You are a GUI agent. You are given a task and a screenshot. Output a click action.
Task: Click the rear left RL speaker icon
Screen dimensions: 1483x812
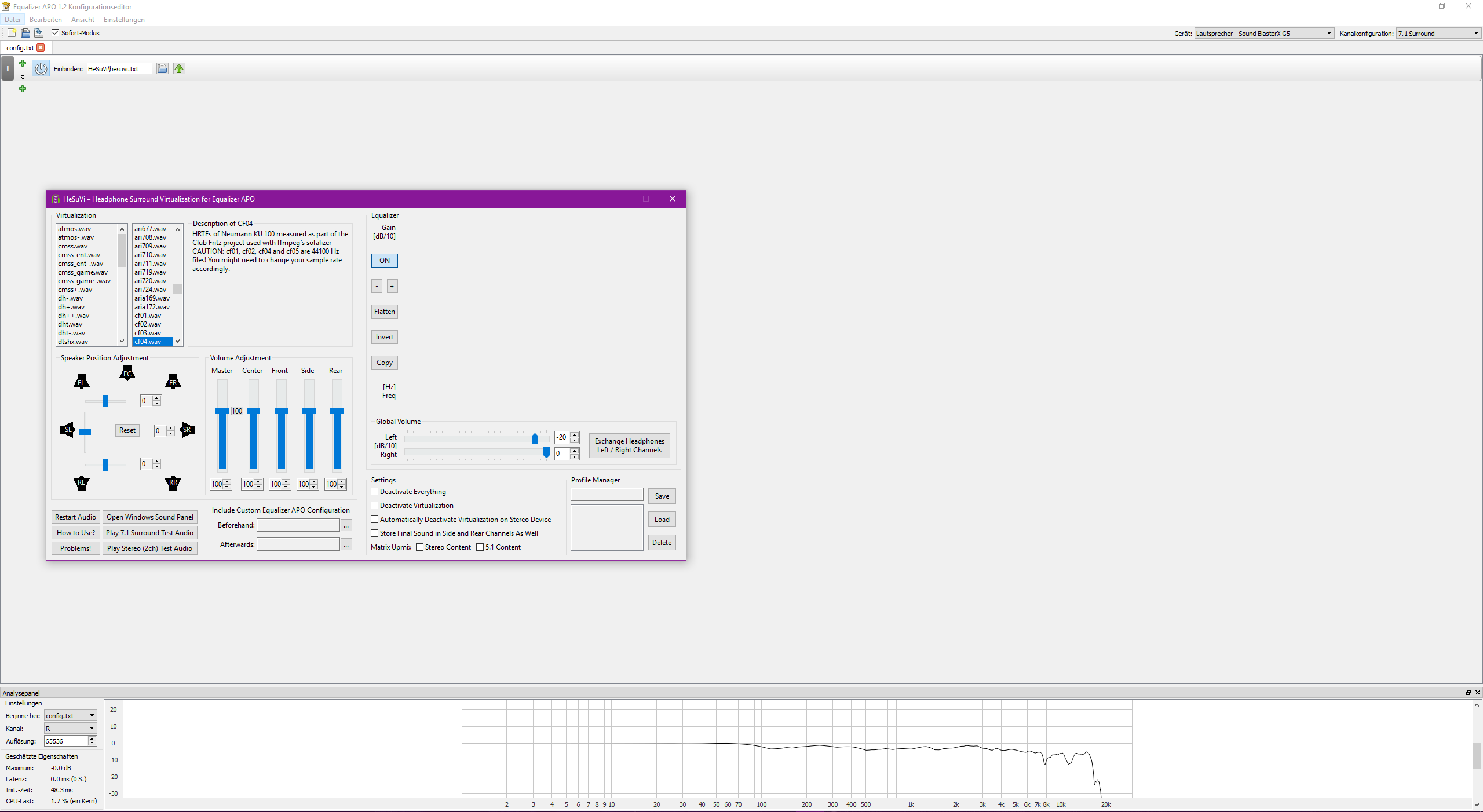(x=81, y=482)
